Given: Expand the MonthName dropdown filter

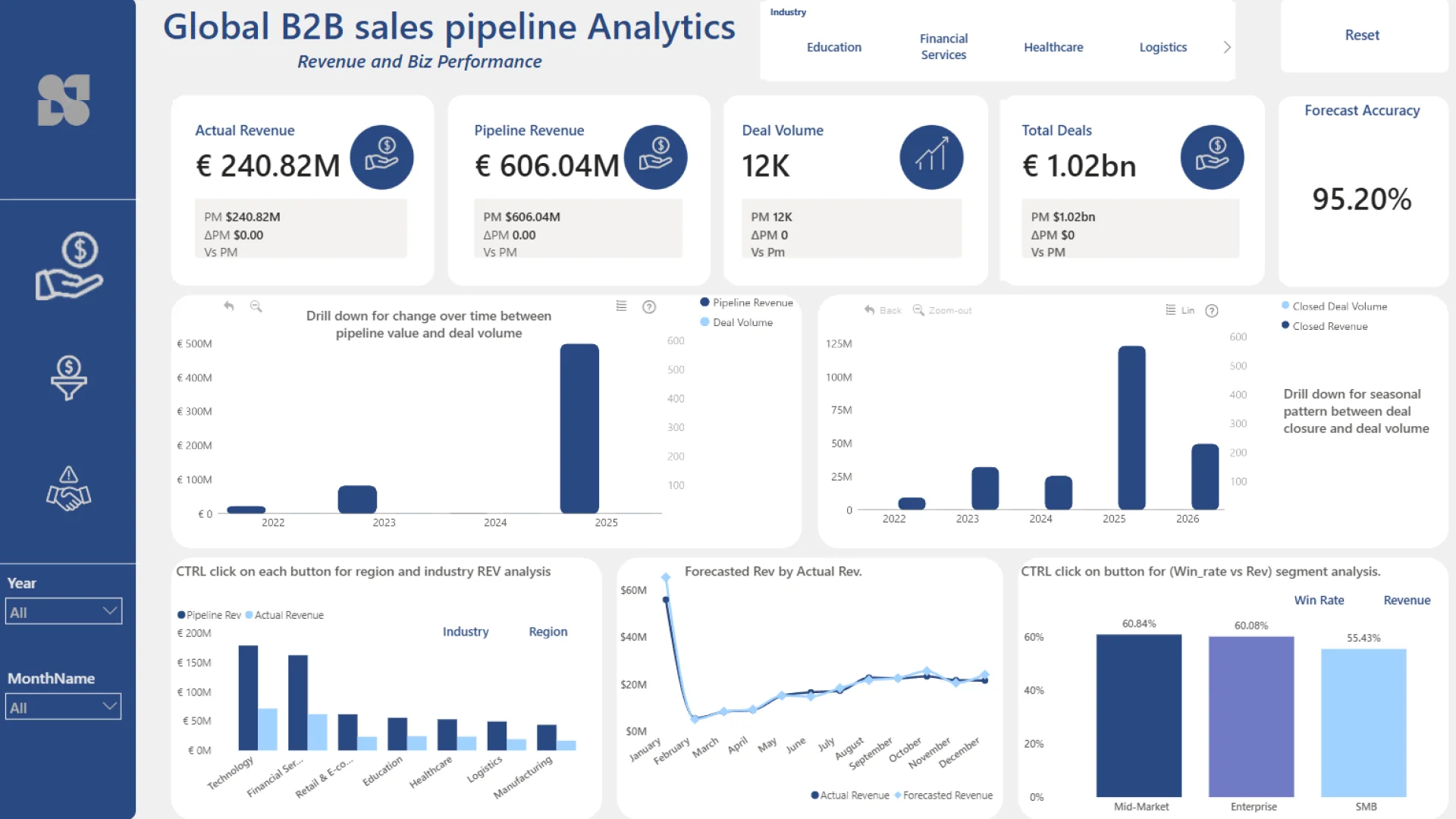Looking at the screenshot, I should pos(64,708).
